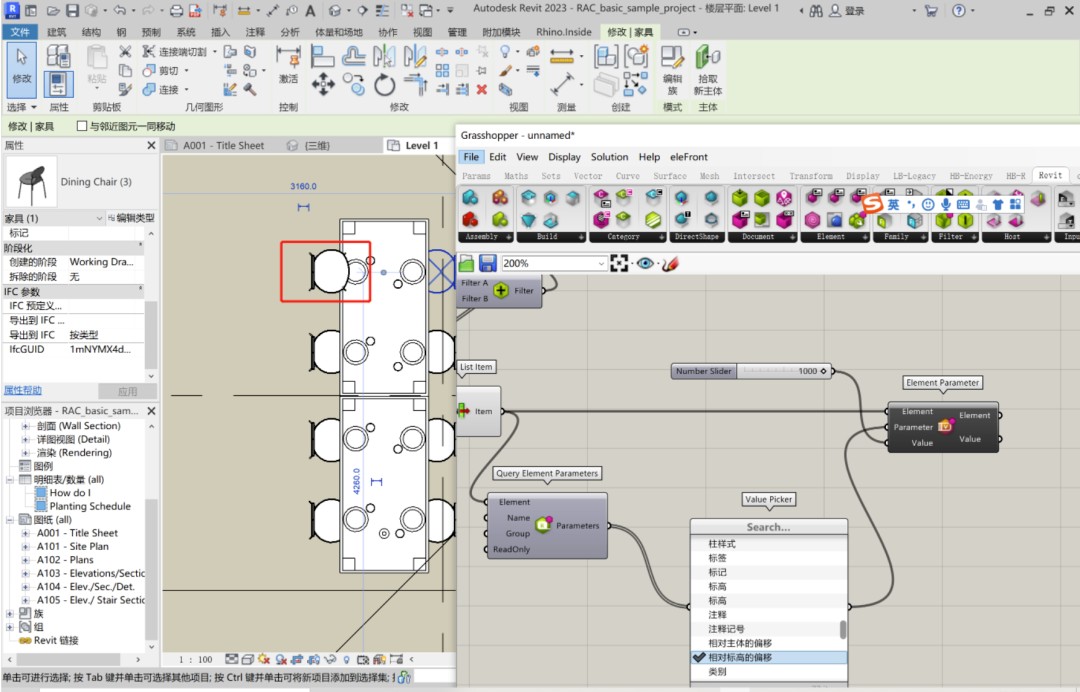This screenshot has height=692, width=1080.
Task: Open the Grasshopper eleFront menu
Action: pos(689,157)
